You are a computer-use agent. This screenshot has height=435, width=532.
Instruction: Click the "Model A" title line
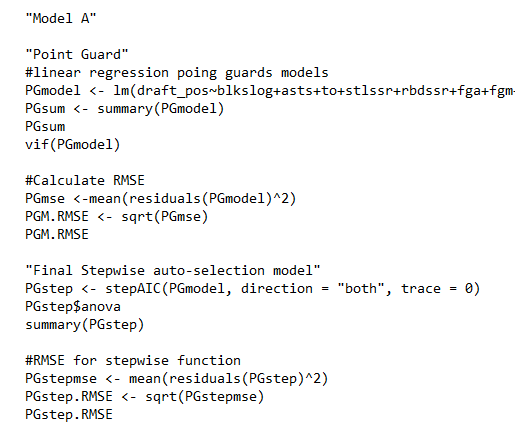(61, 18)
